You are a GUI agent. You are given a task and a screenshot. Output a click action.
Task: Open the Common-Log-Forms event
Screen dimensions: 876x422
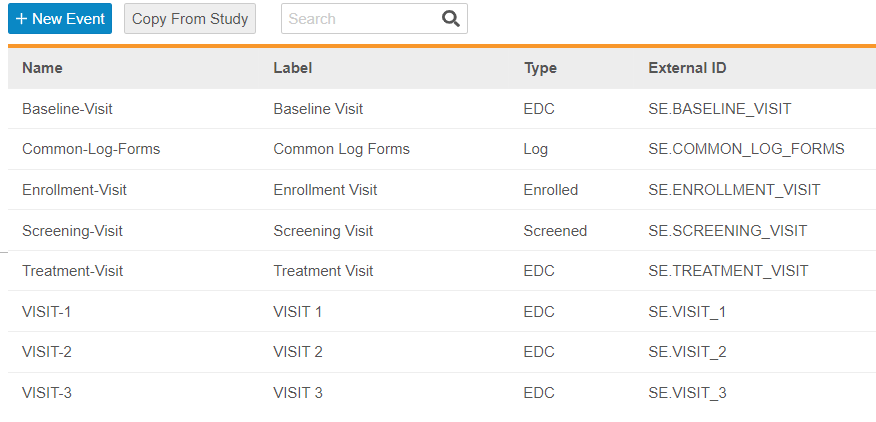point(91,149)
